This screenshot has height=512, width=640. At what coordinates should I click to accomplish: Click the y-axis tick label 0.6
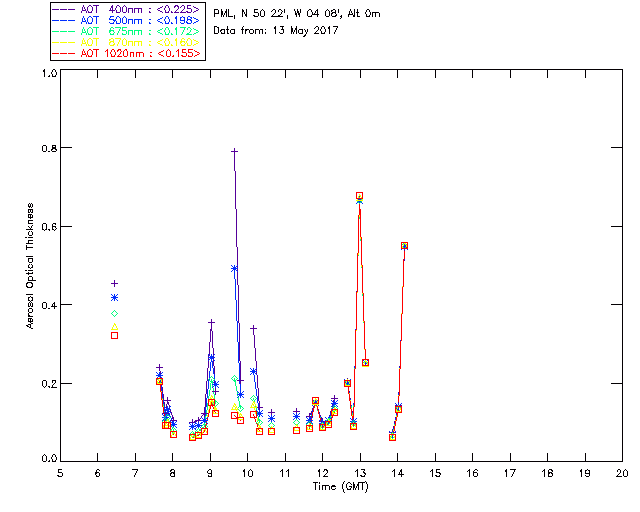click(49, 227)
